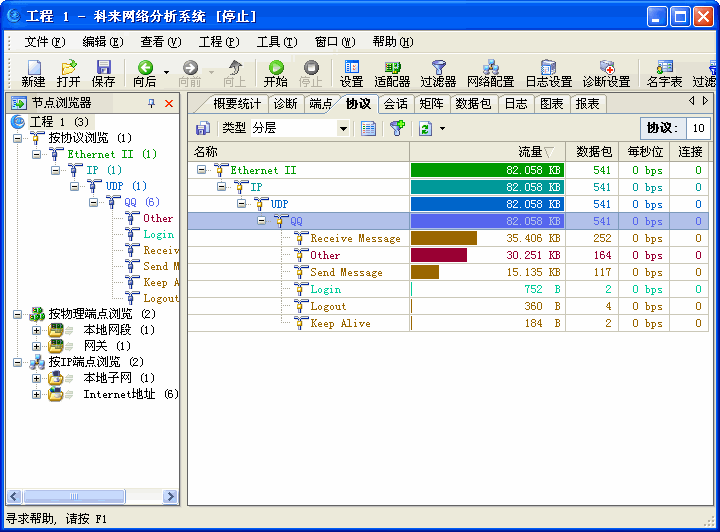
Task: Click the 节点浏览器 panel header icon
Action: [x=19, y=103]
